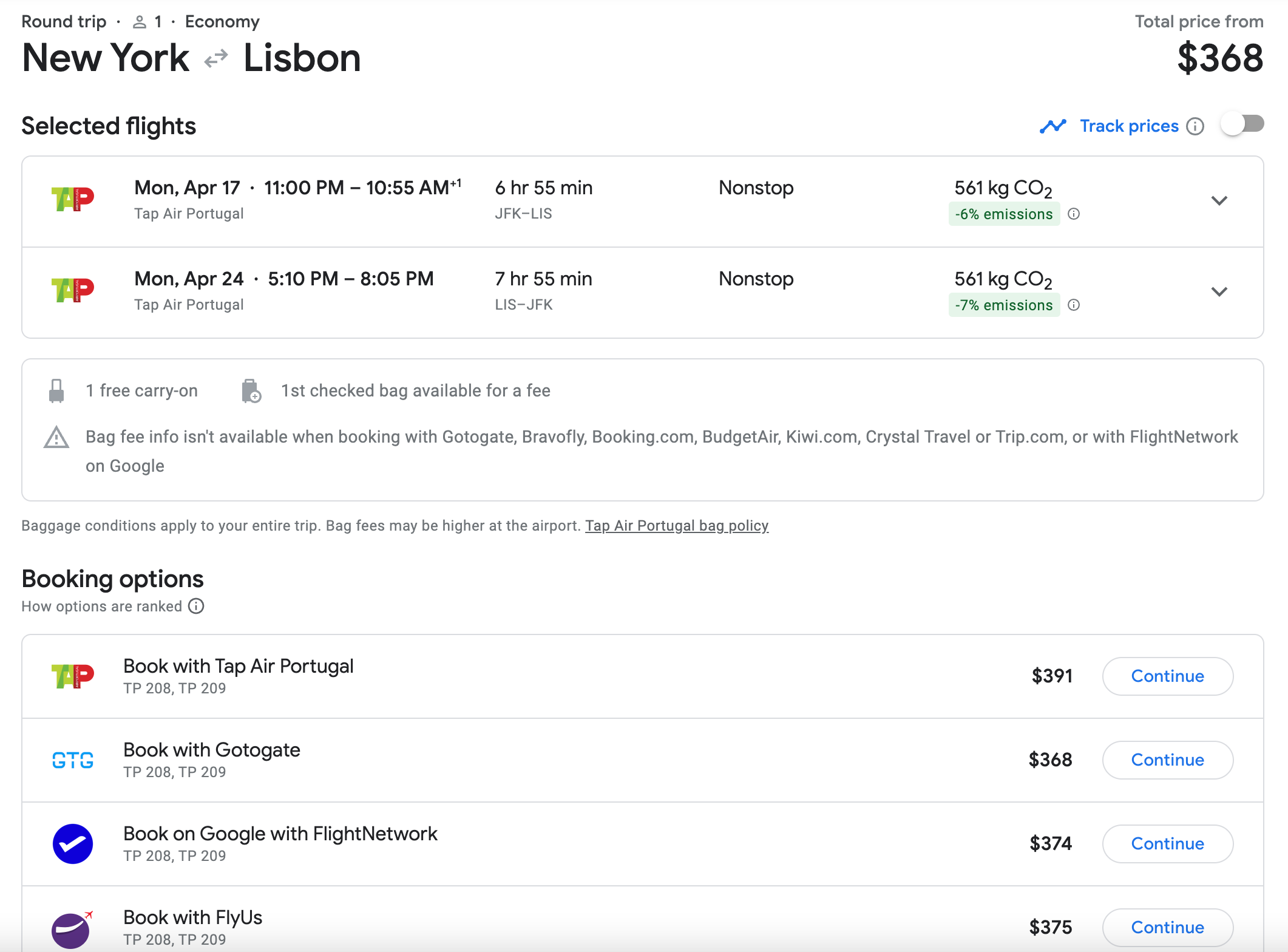Click the -6% emissions green badge
This screenshot has width=1288, height=952.
[1004, 214]
